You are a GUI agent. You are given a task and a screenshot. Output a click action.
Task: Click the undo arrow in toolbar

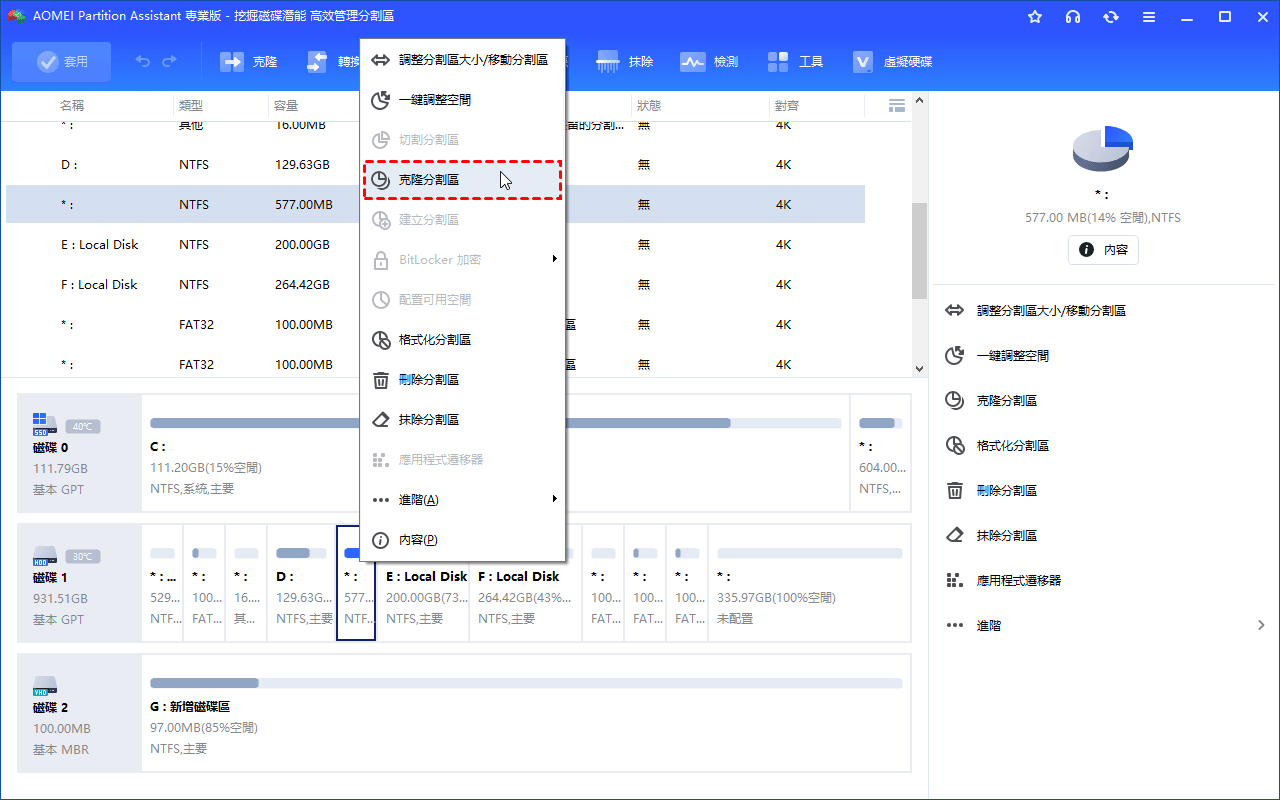(x=143, y=62)
